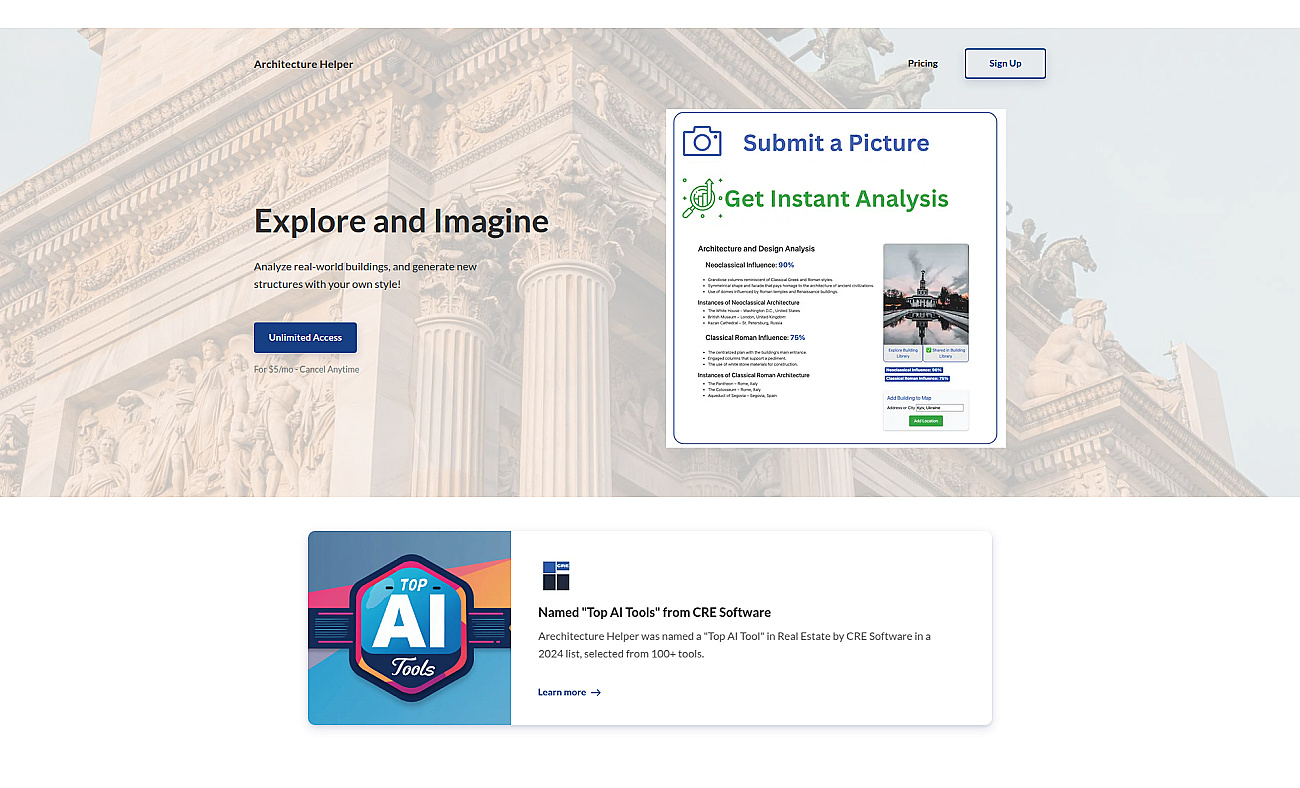
Task: Click the Top AI Tools badge image
Action: click(x=410, y=628)
